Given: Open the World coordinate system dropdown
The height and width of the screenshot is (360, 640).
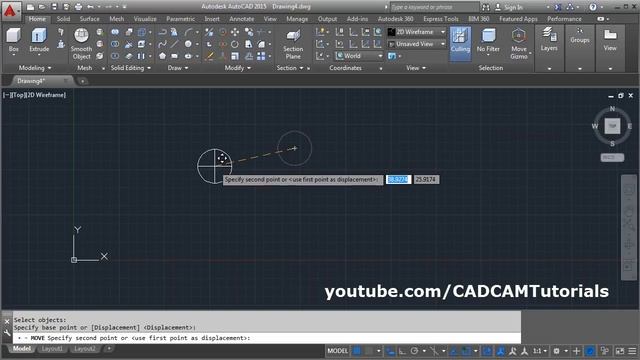Looking at the screenshot, I should point(359,56).
